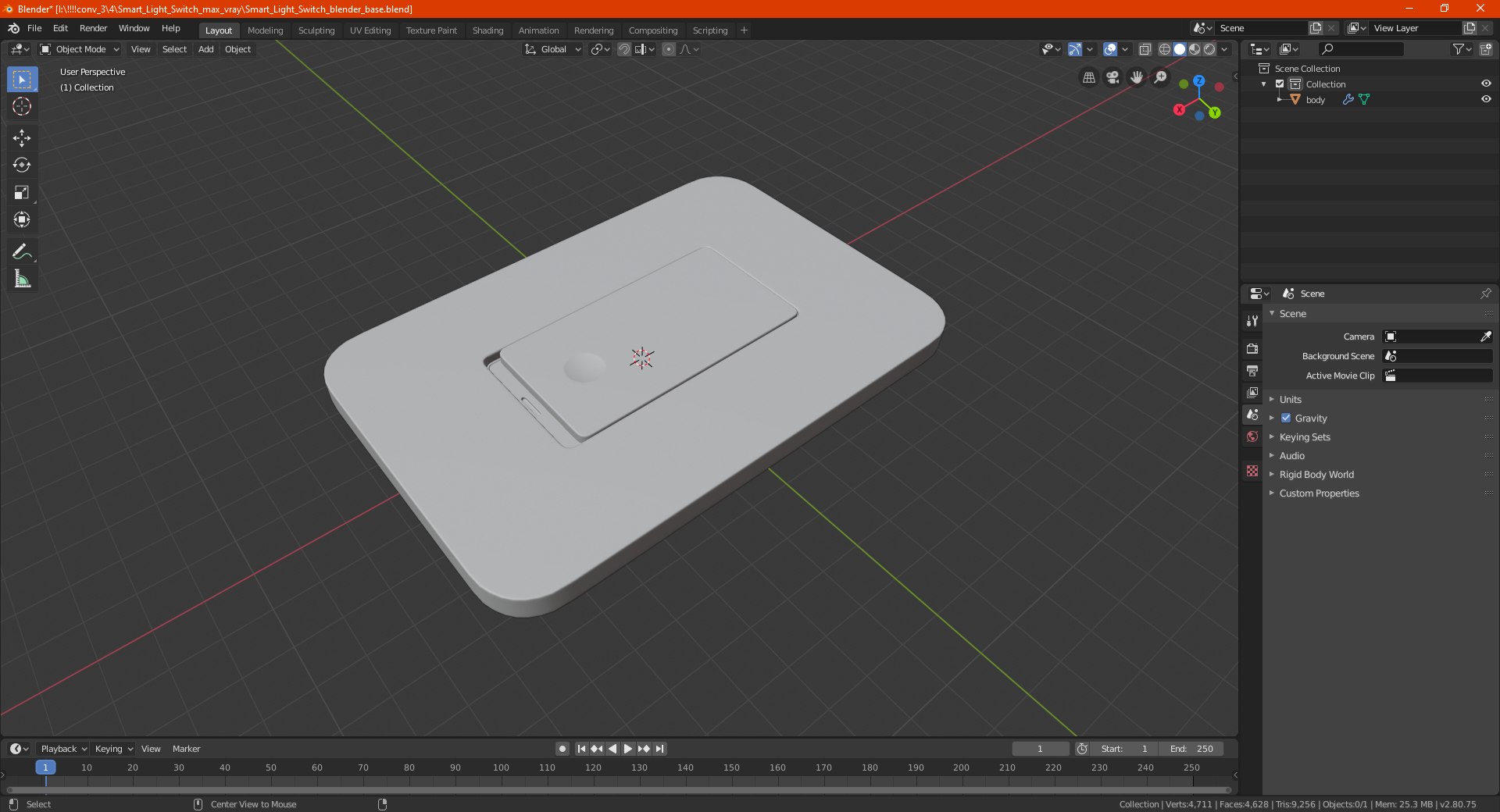Play the animation in reverse
The height and width of the screenshot is (812, 1500).
[x=612, y=749]
